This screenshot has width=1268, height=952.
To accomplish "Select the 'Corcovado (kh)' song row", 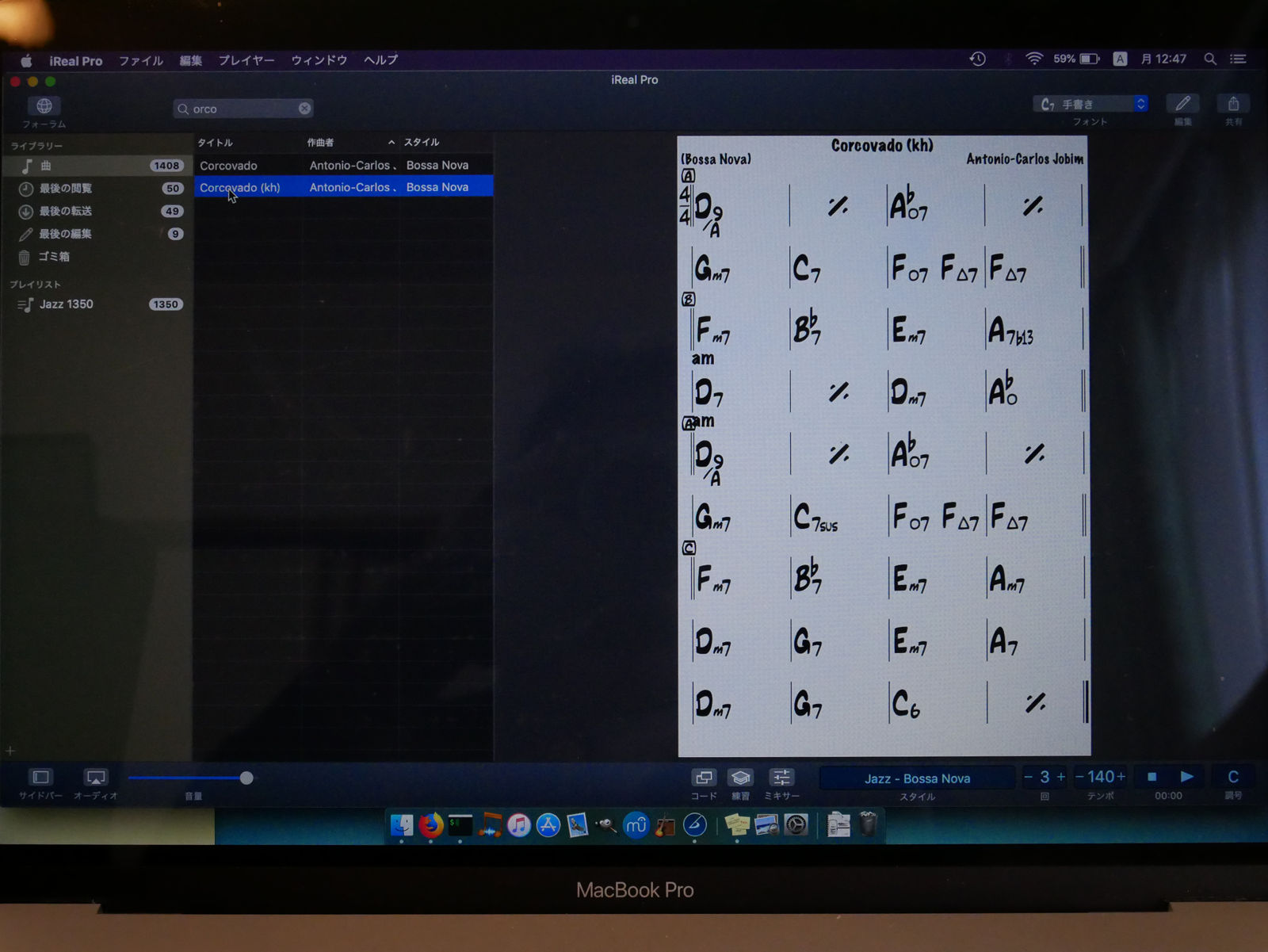I will click(343, 187).
